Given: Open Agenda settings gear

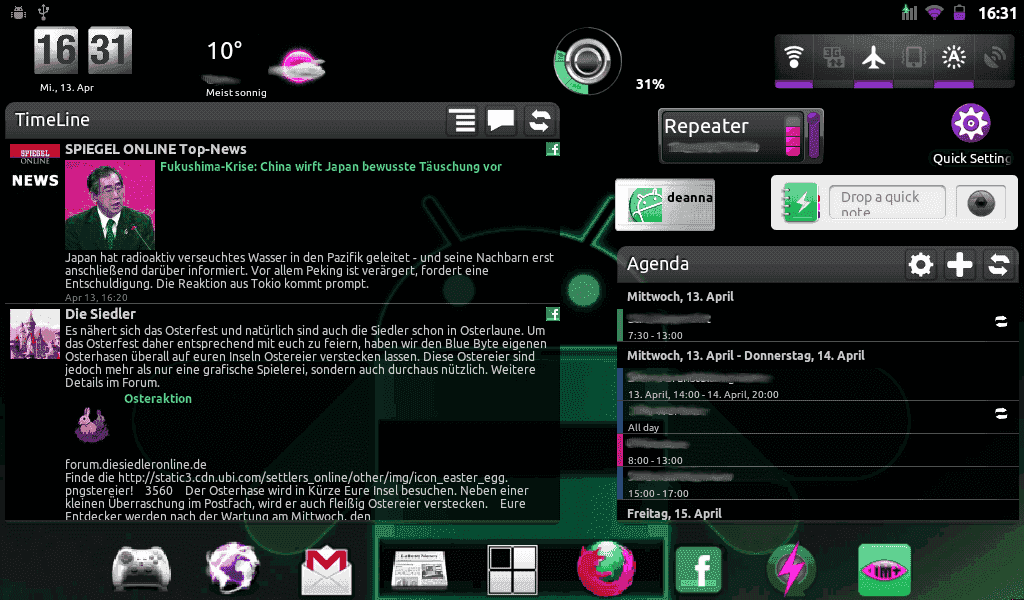Looking at the screenshot, I should [921, 264].
